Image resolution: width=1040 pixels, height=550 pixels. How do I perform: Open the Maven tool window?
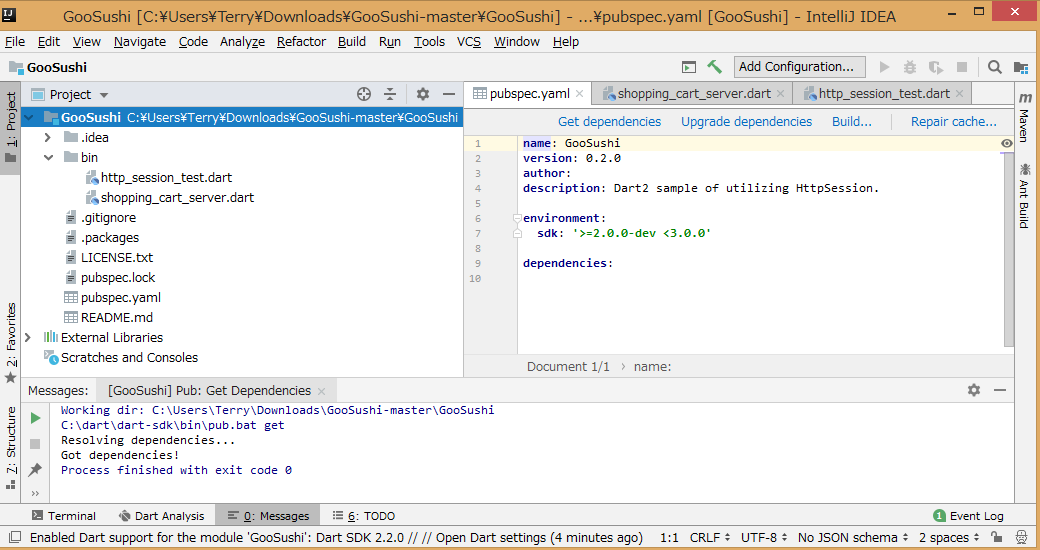1024,117
